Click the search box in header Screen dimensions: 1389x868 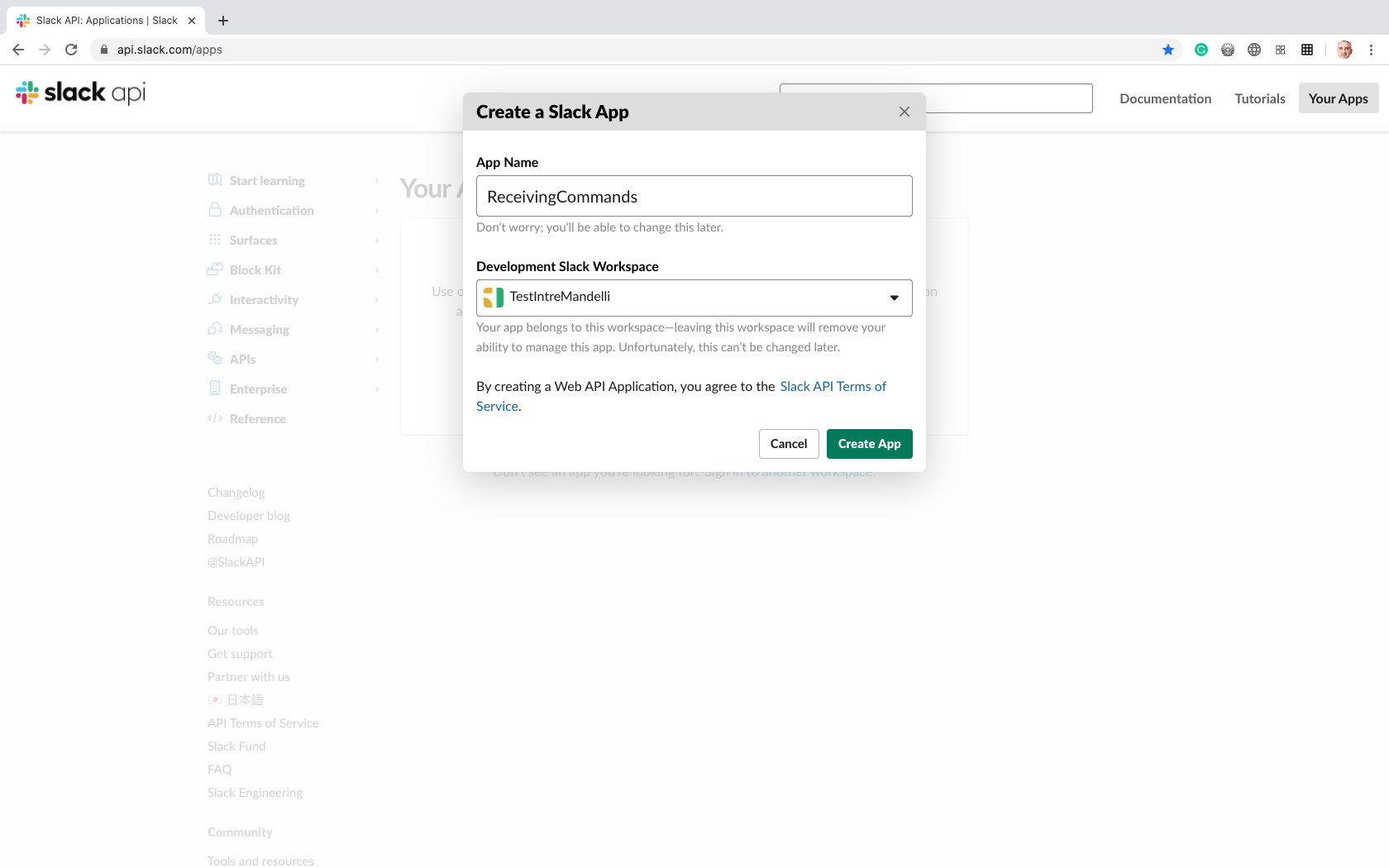1009,98
